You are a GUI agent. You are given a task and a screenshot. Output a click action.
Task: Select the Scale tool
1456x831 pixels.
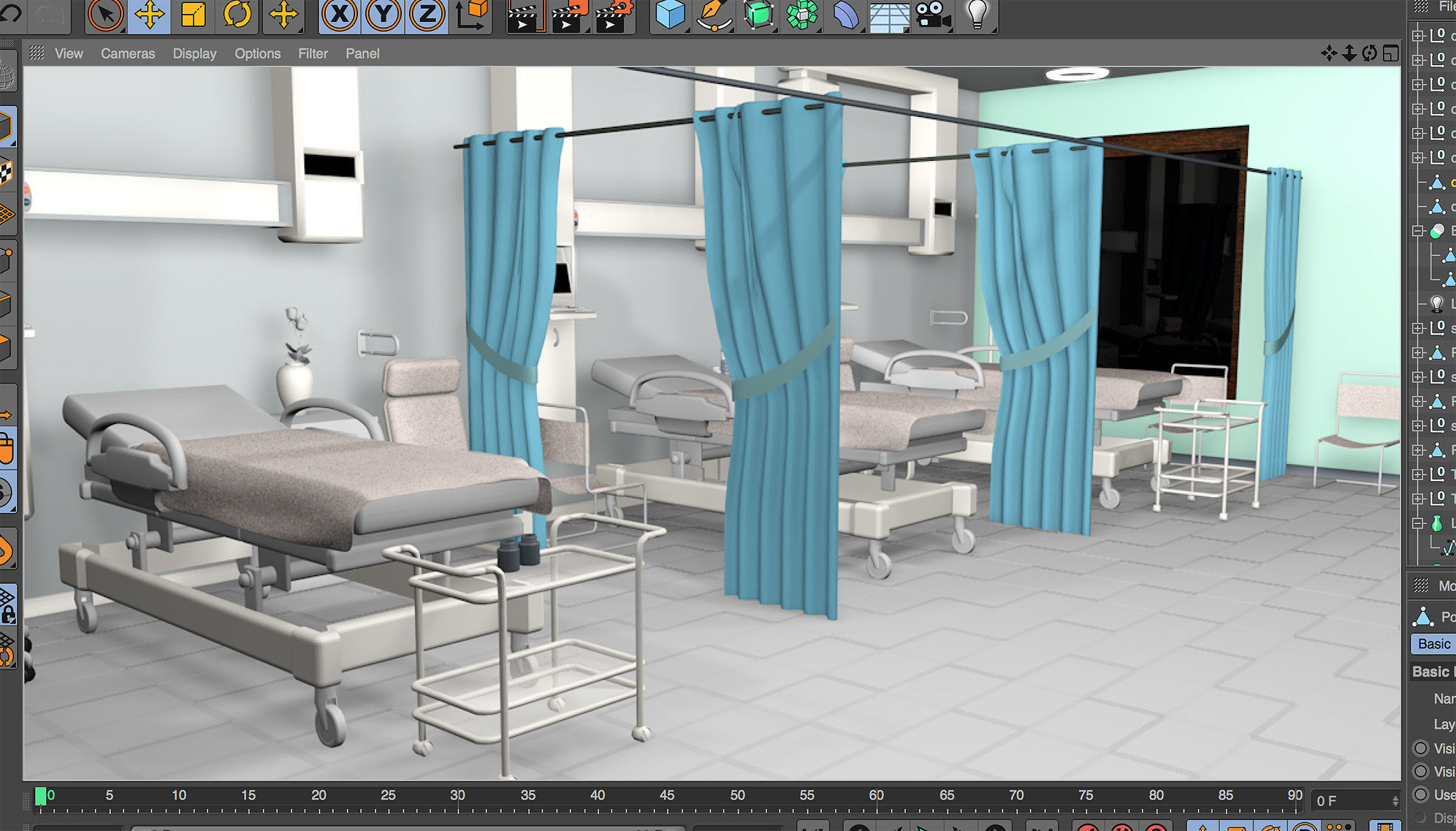pyautogui.click(x=193, y=15)
